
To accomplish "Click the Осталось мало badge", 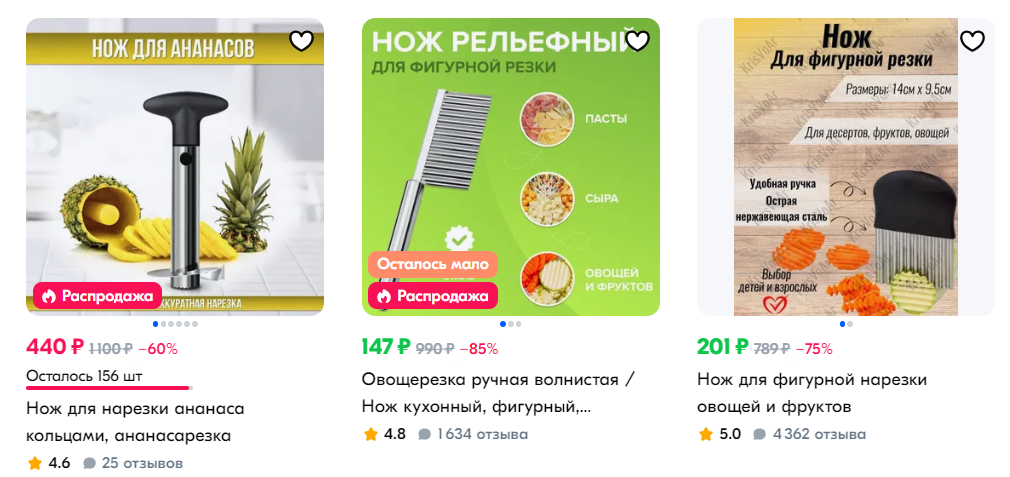I will [x=433, y=265].
